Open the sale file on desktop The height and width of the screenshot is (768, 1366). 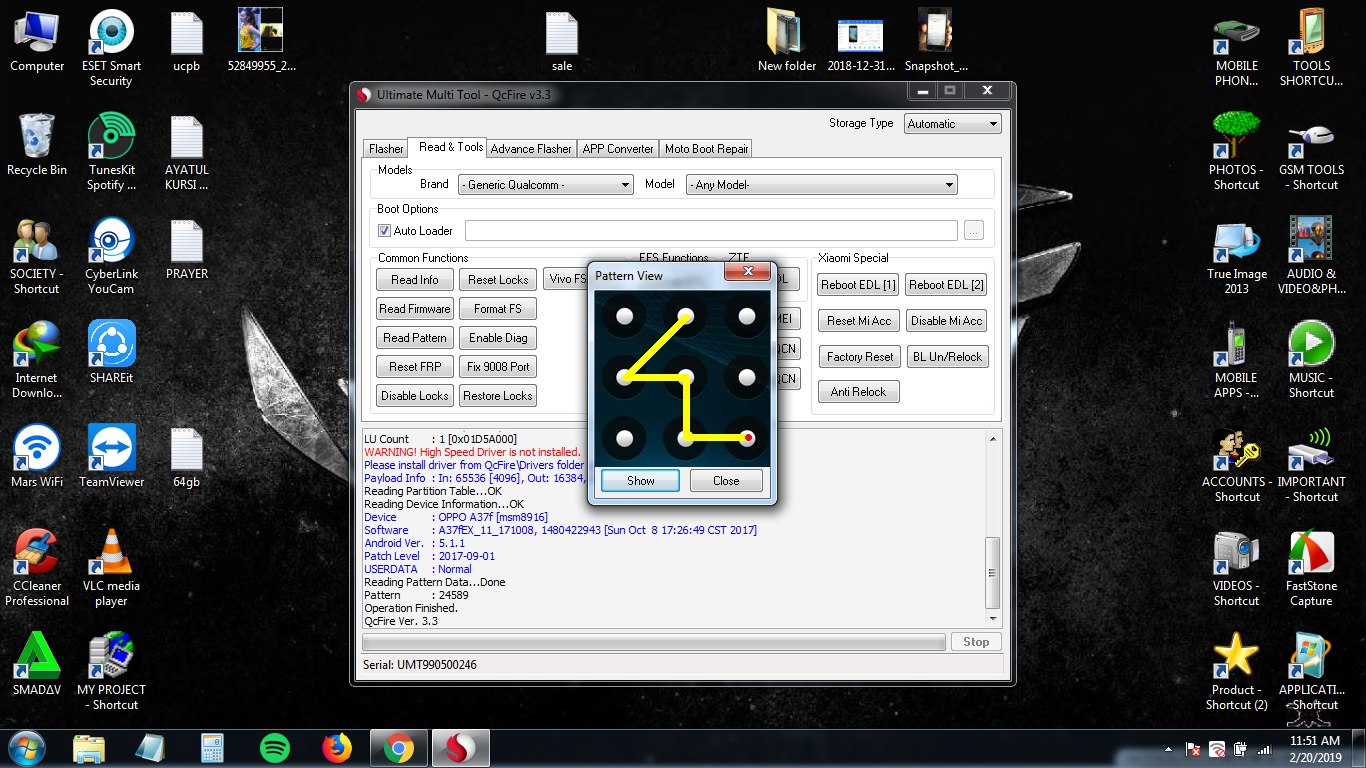[x=562, y=41]
